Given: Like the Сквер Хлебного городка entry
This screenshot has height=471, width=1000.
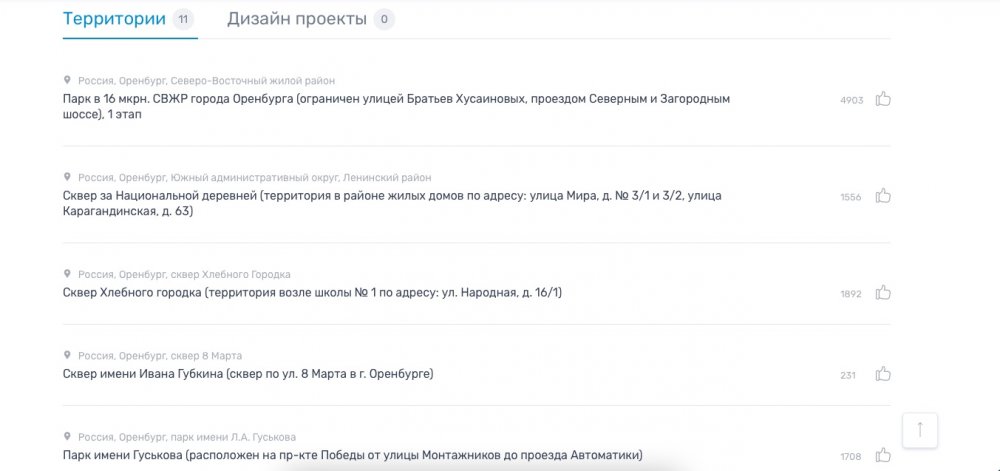Looking at the screenshot, I should [883, 293].
